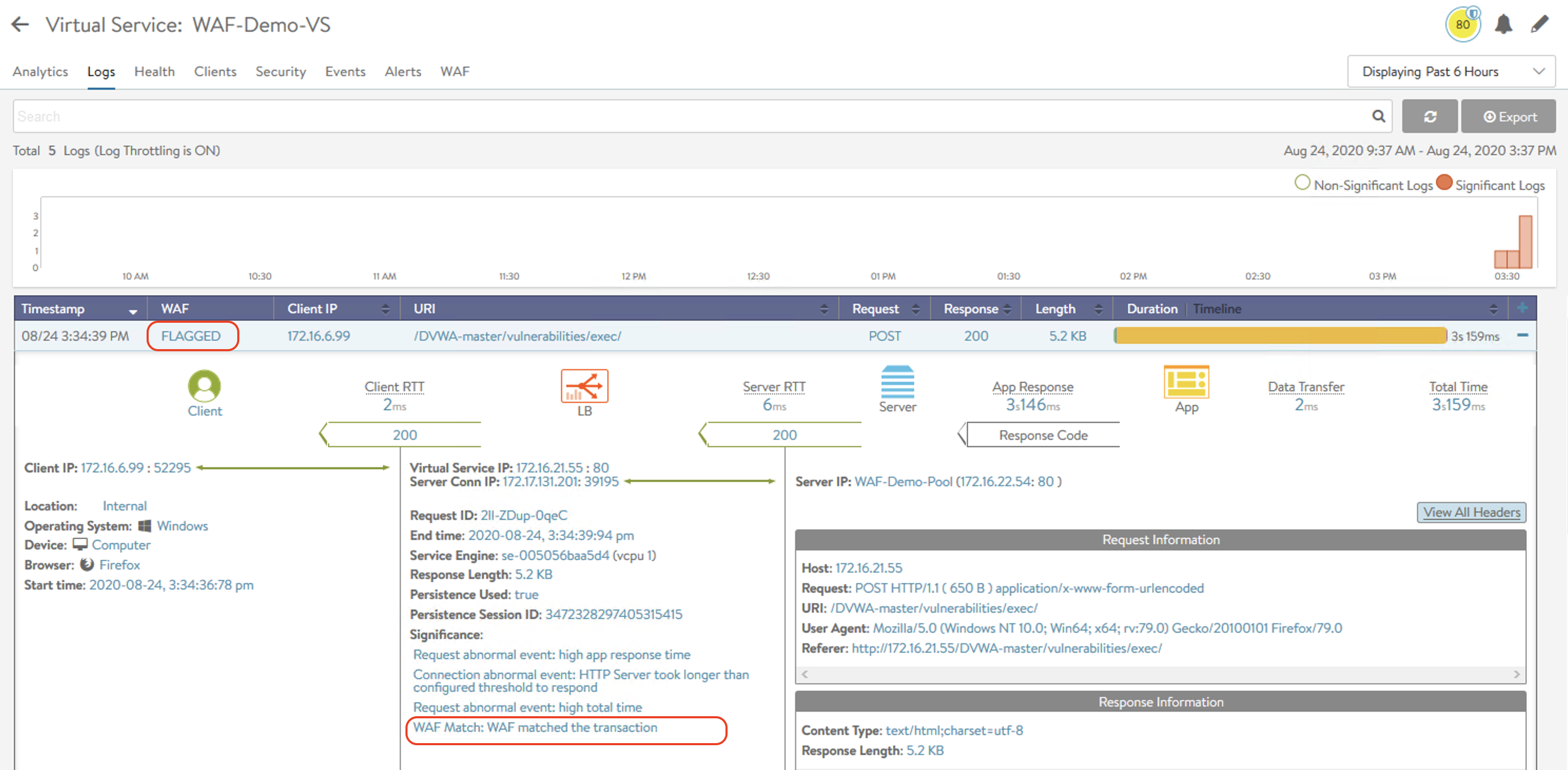
Task: Click the yellow duration bar
Action: click(x=1280, y=336)
